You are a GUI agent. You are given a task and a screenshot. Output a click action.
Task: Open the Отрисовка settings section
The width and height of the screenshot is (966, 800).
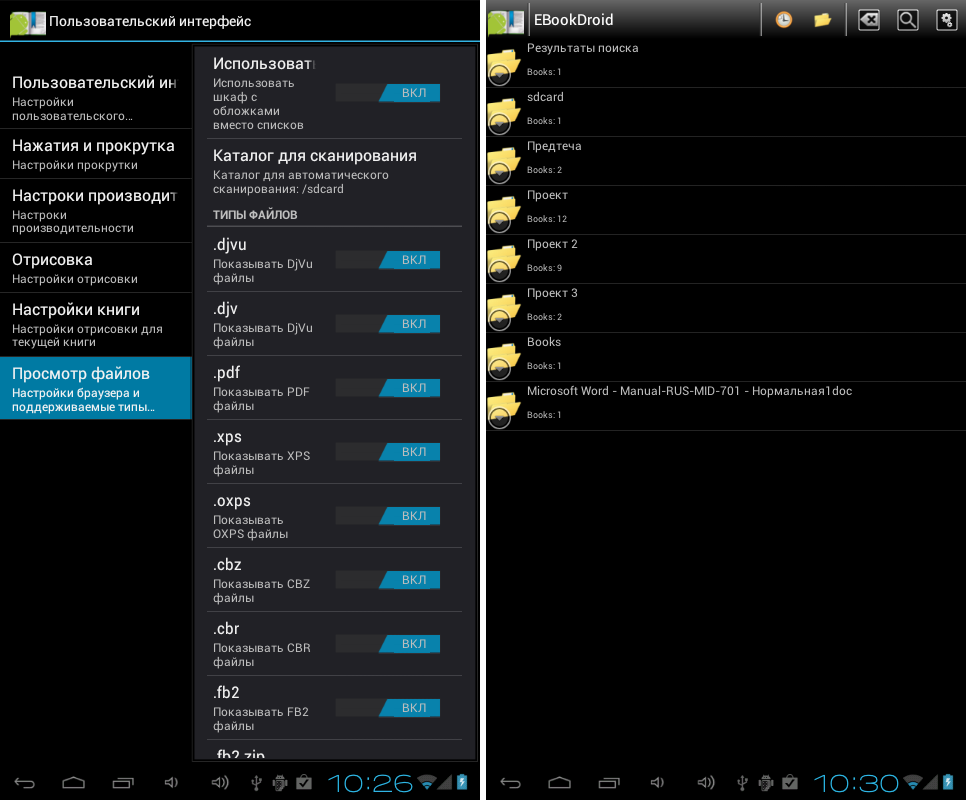(x=95, y=268)
